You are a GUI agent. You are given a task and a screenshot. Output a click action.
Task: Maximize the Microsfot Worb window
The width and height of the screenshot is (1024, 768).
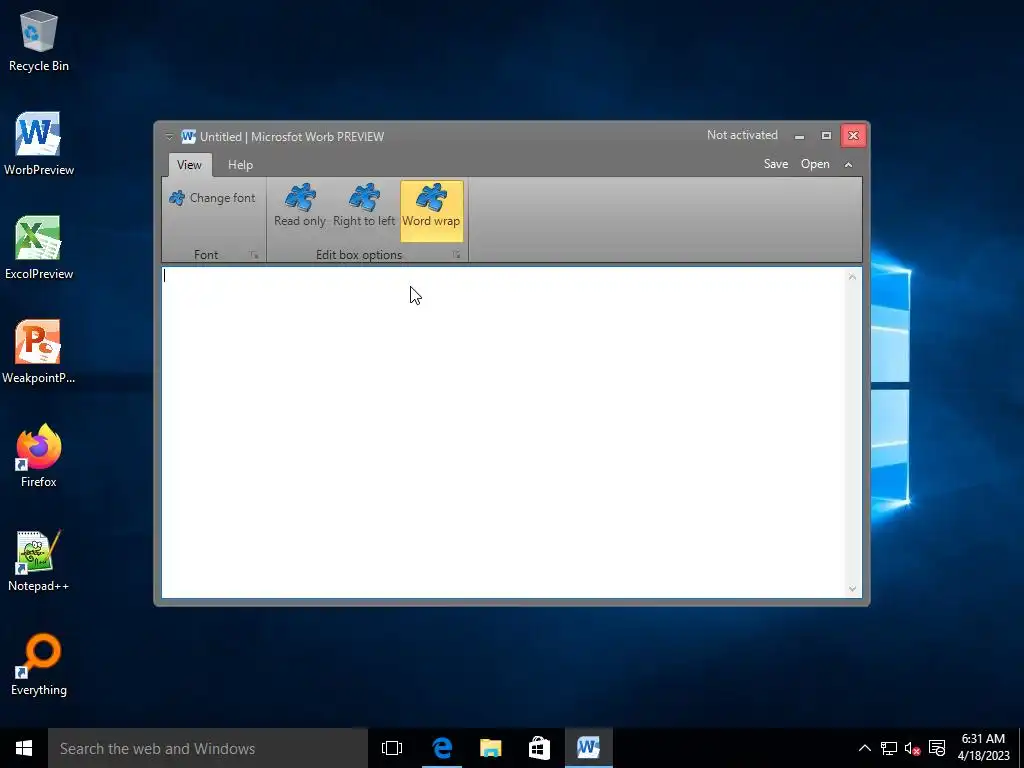pyautogui.click(x=826, y=136)
